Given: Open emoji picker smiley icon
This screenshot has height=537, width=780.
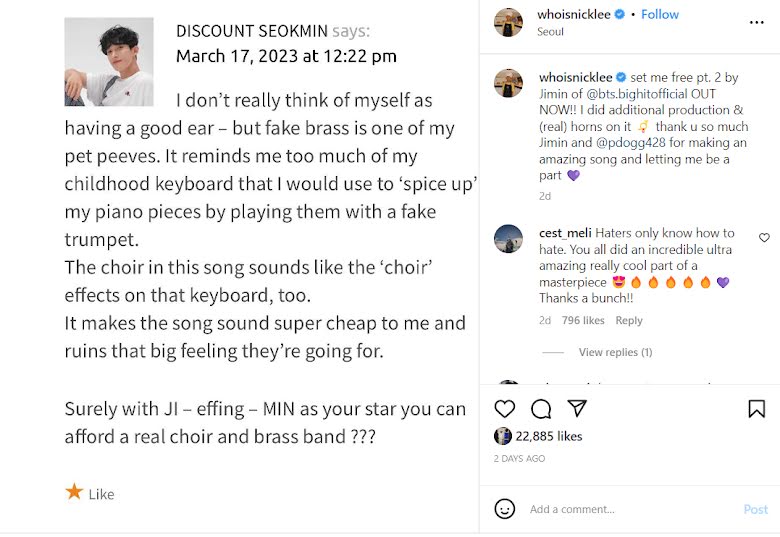Looking at the screenshot, I should (x=505, y=509).
